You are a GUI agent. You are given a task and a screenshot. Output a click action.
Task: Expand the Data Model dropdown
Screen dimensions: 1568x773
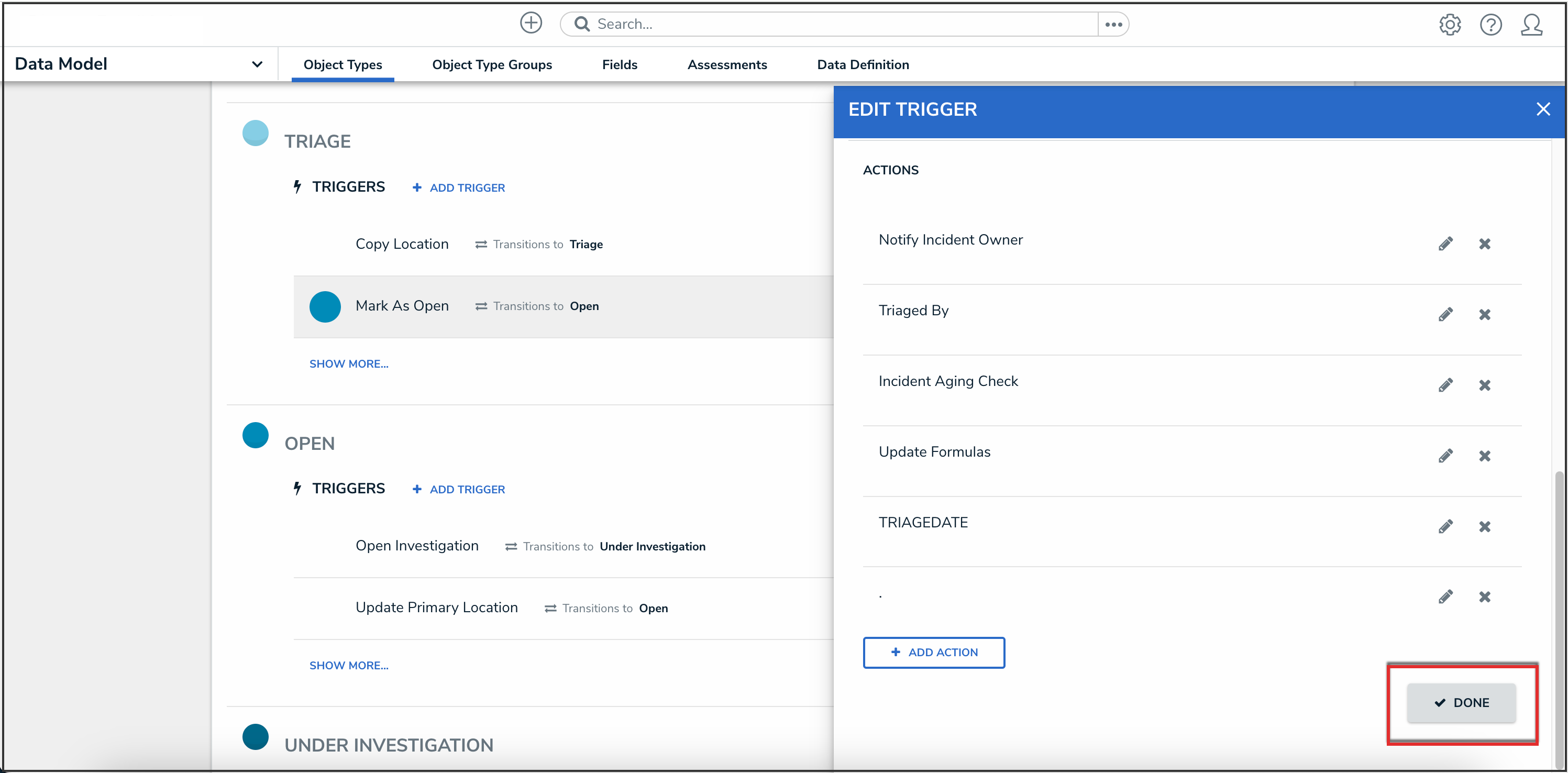[x=257, y=64]
